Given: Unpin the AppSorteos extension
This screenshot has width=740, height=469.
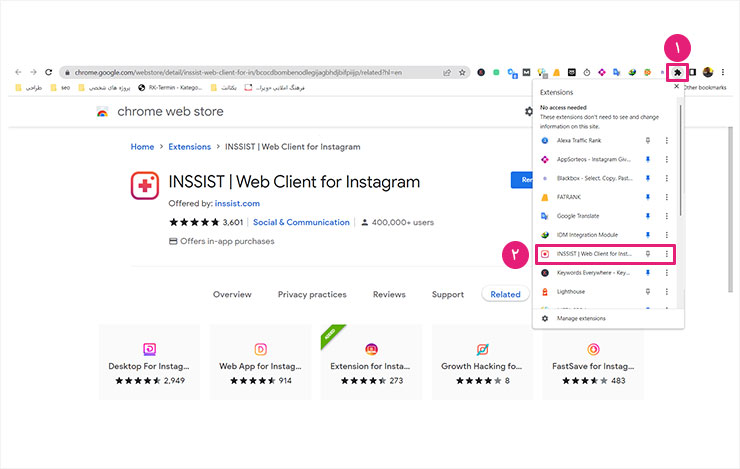Looking at the screenshot, I should point(648,159).
